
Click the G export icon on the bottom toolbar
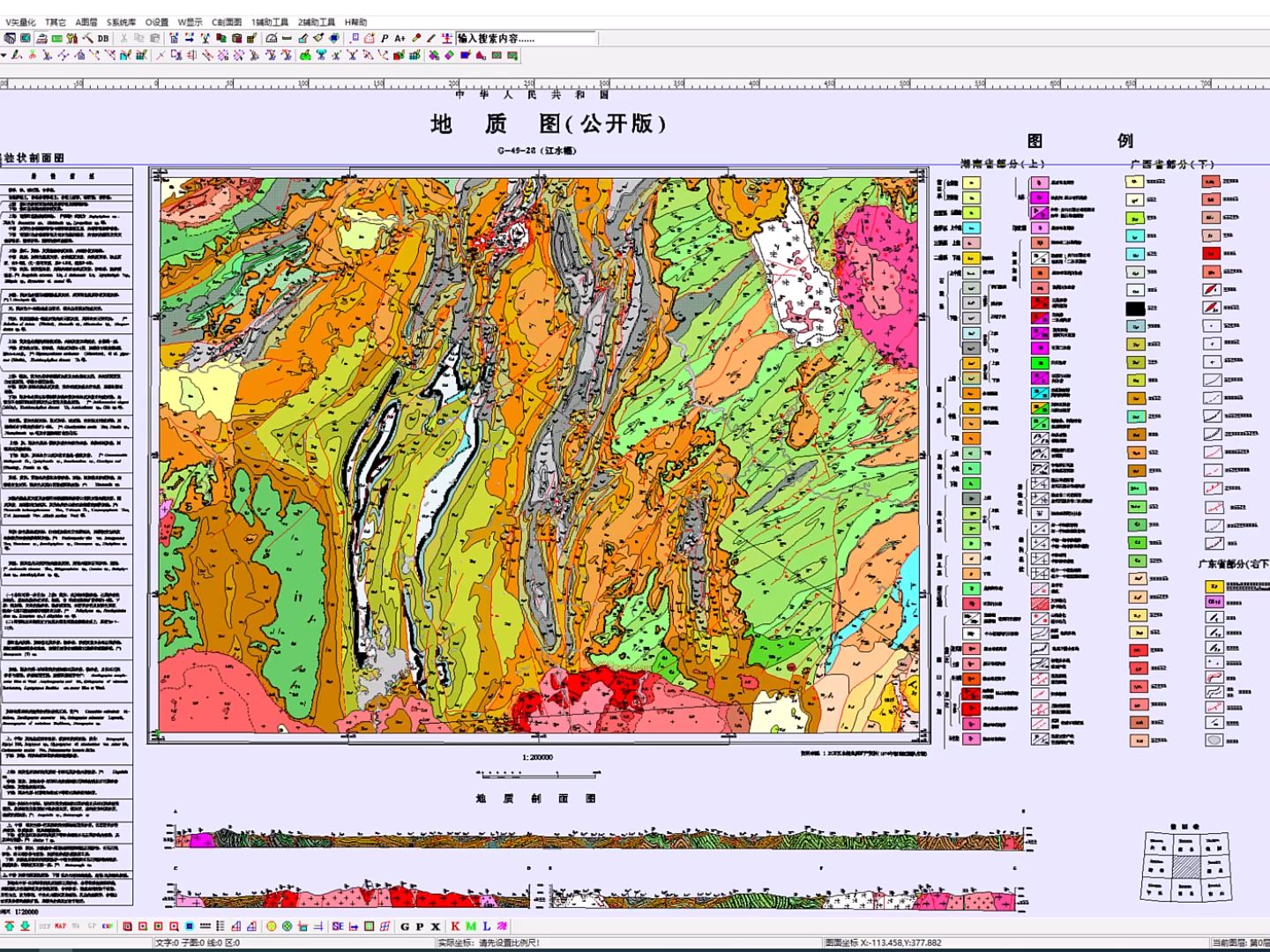click(404, 926)
